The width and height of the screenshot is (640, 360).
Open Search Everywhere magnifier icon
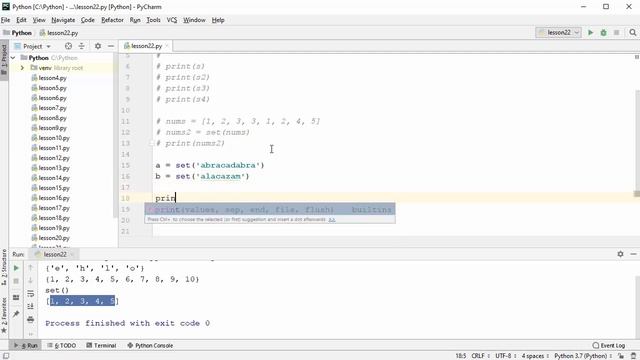[x=633, y=33]
